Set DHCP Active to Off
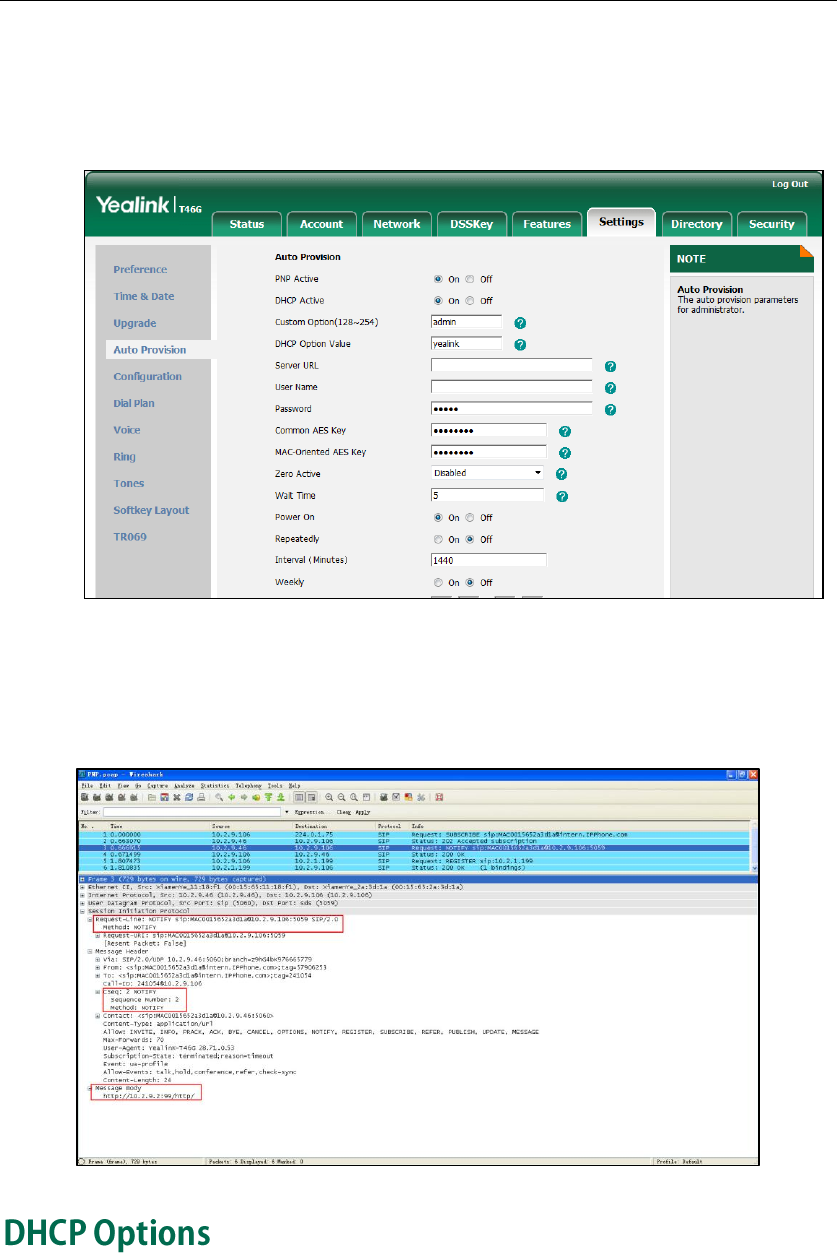This screenshot has height=1254, width=837. pyautogui.click(x=472, y=301)
